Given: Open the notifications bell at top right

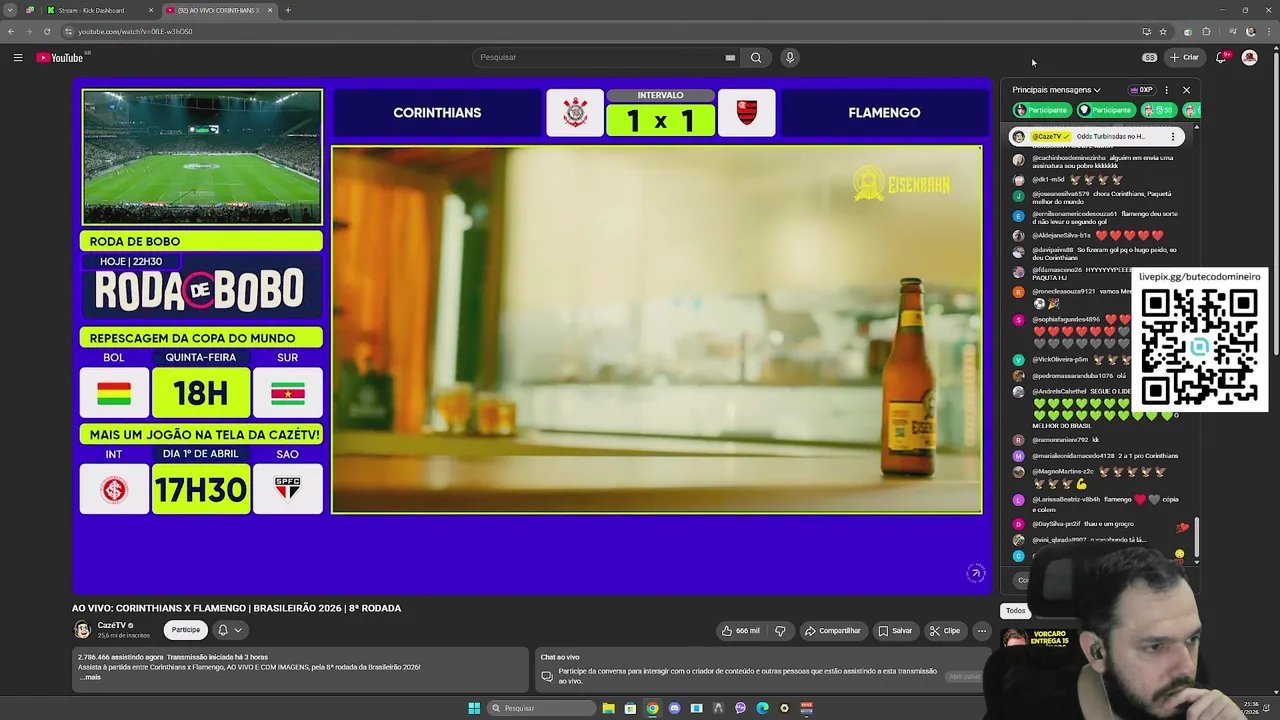Looking at the screenshot, I should pyautogui.click(x=1221, y=57).
